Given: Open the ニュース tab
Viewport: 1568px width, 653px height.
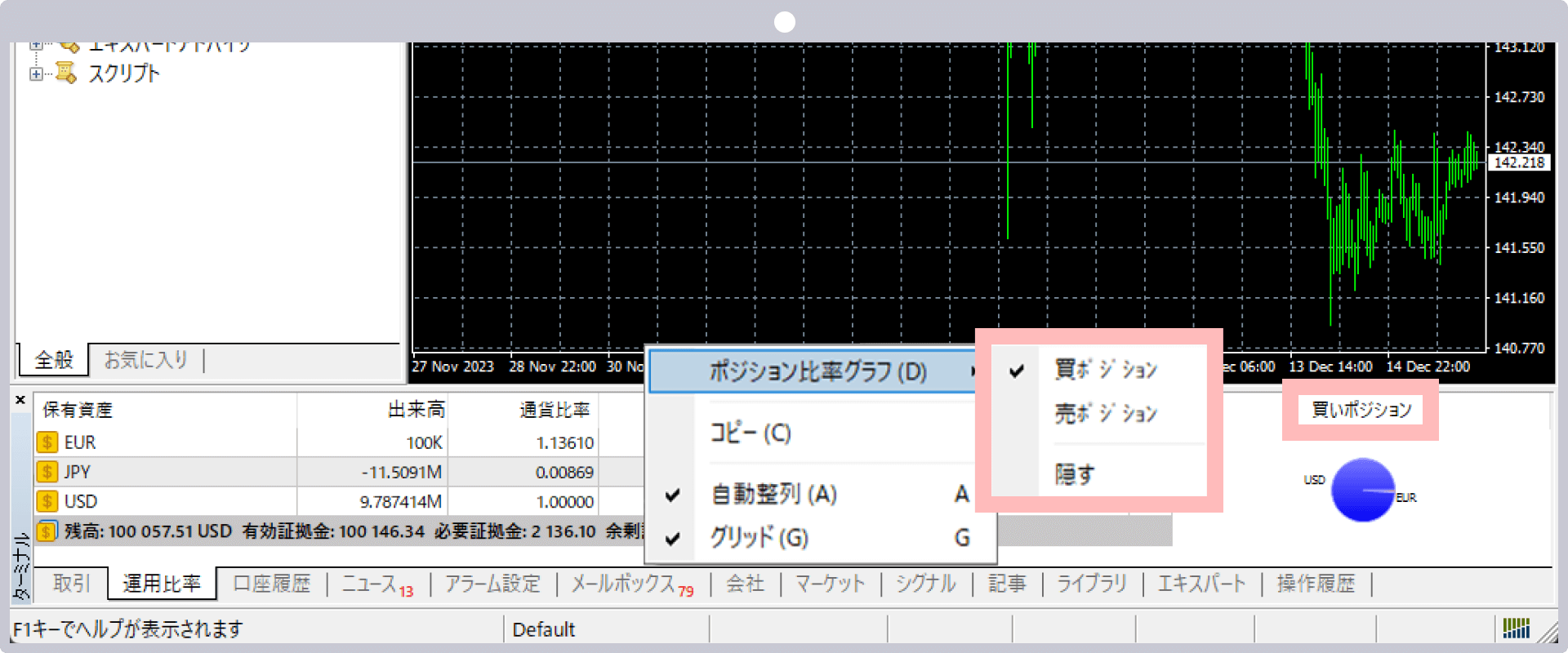Looking at the screenshot, I should tap(377, 584).
